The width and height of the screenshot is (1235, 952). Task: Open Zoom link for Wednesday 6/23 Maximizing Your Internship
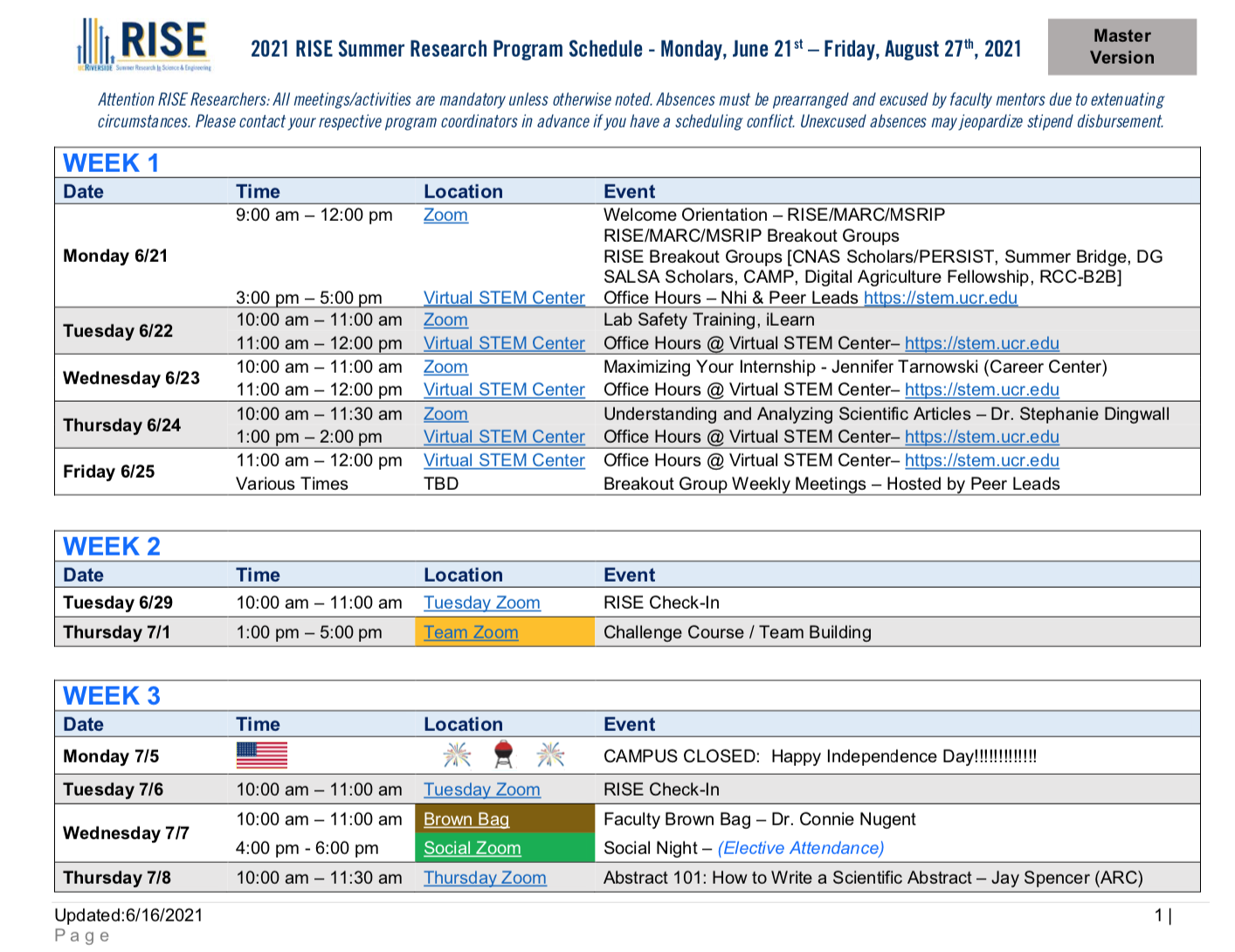445,367
